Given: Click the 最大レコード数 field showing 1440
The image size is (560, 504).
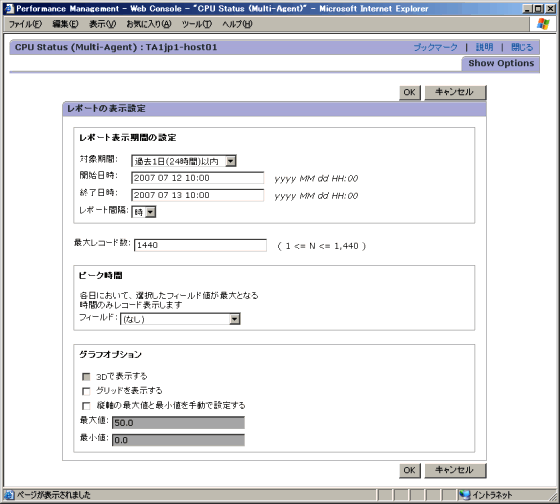Looking at the screenshot, I should 200,245.
